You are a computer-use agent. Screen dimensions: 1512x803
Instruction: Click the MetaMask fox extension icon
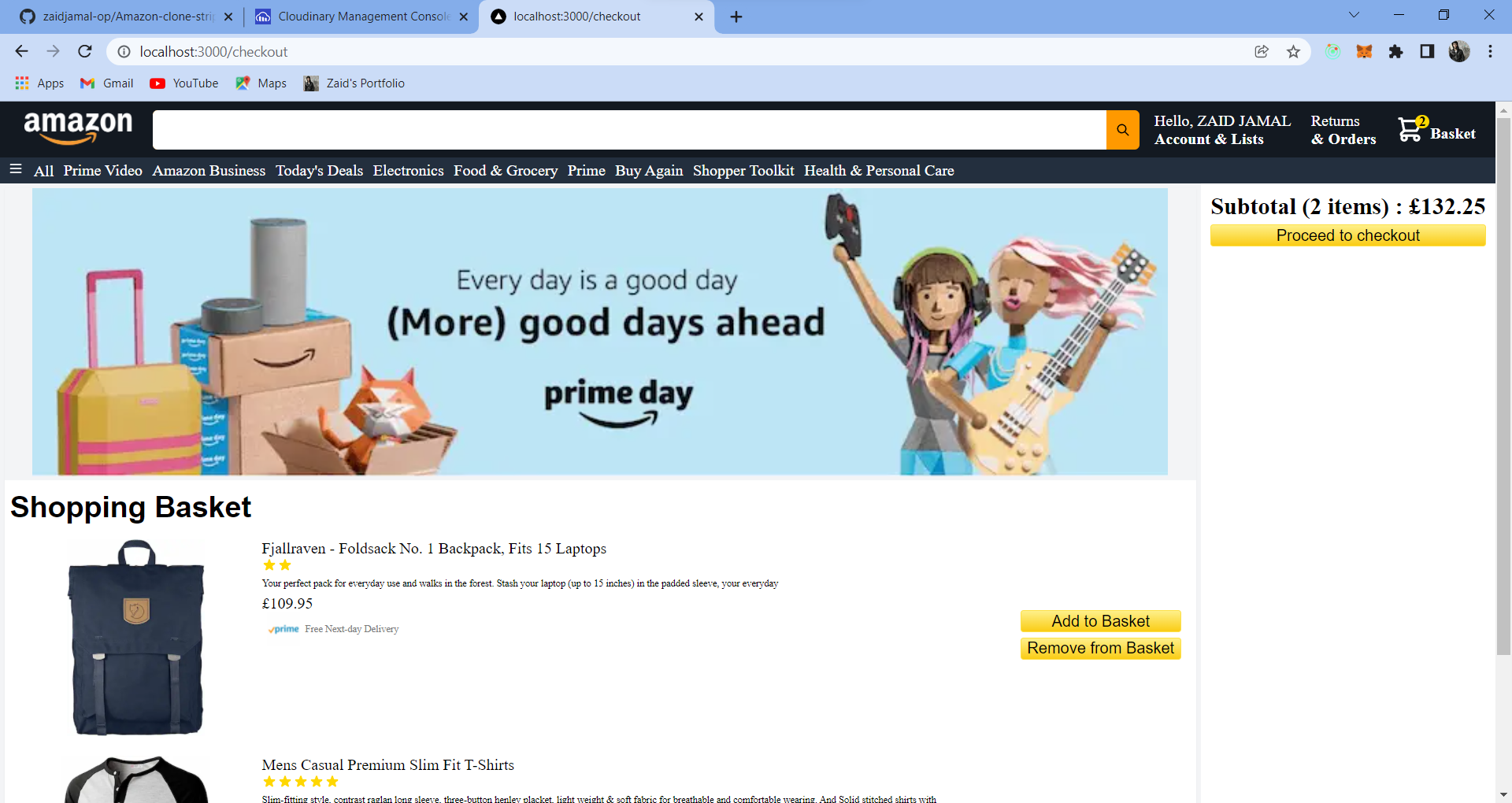pos(1364,52)
